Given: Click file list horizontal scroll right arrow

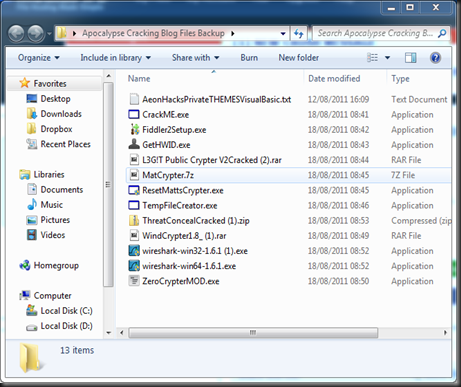Looking at the screenshot, I should 445,332.
